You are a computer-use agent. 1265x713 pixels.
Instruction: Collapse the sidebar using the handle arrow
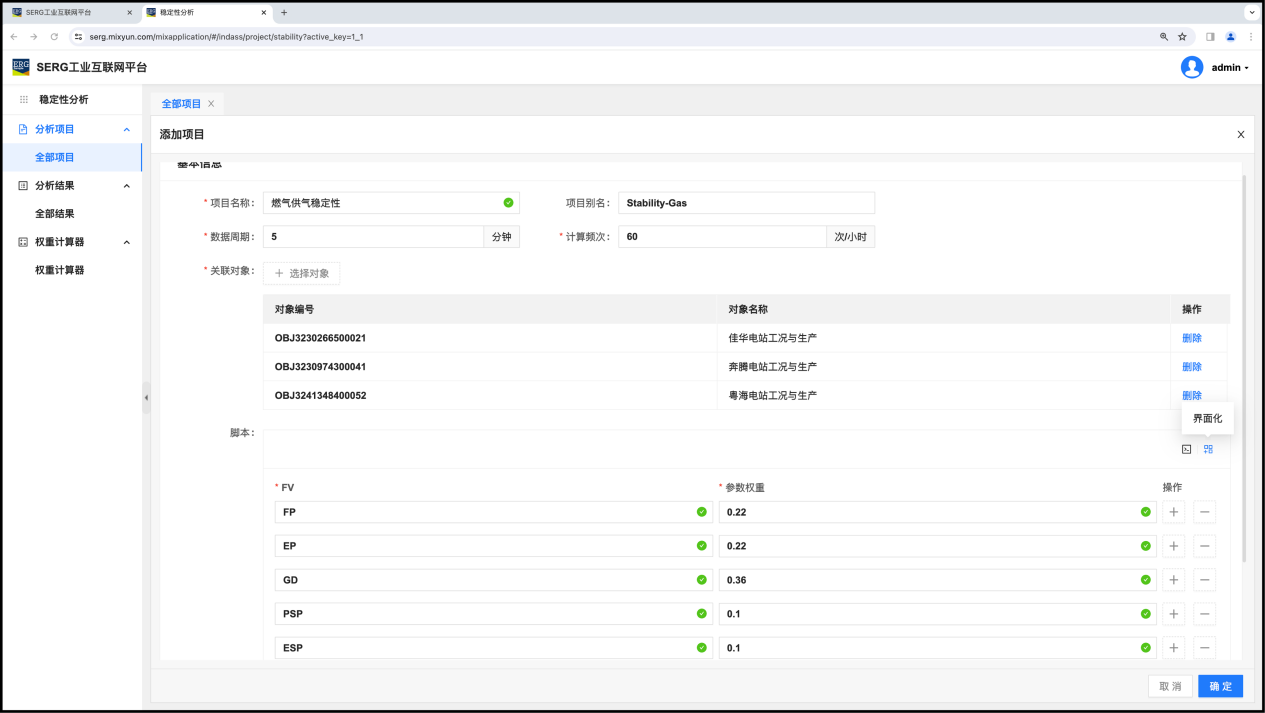tap(146, 397)
